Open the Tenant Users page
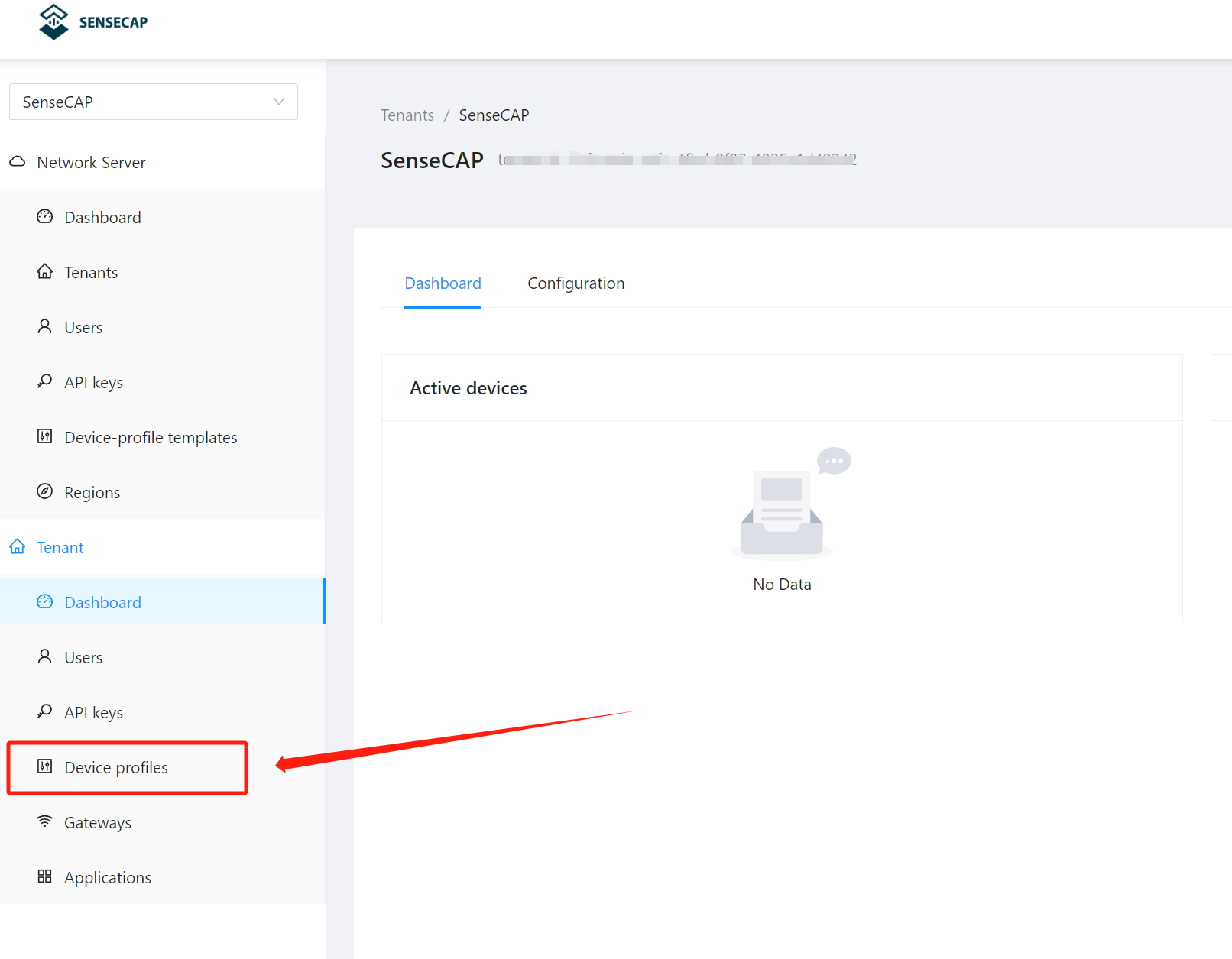This screenshot has width=1232, height=959. pyautogui.click(x=162, y=657)
